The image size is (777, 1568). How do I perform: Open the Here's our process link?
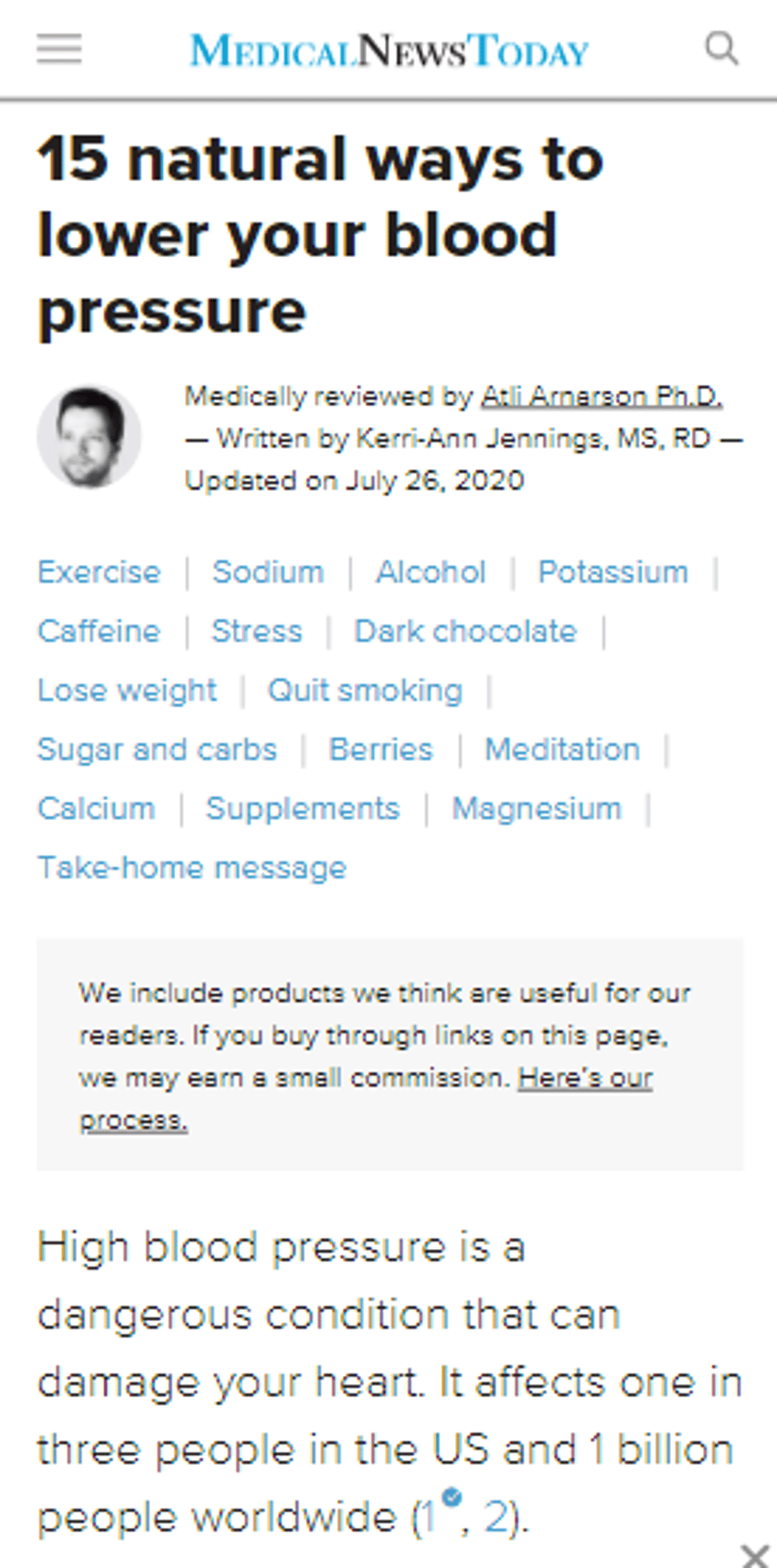(585, 1077)
